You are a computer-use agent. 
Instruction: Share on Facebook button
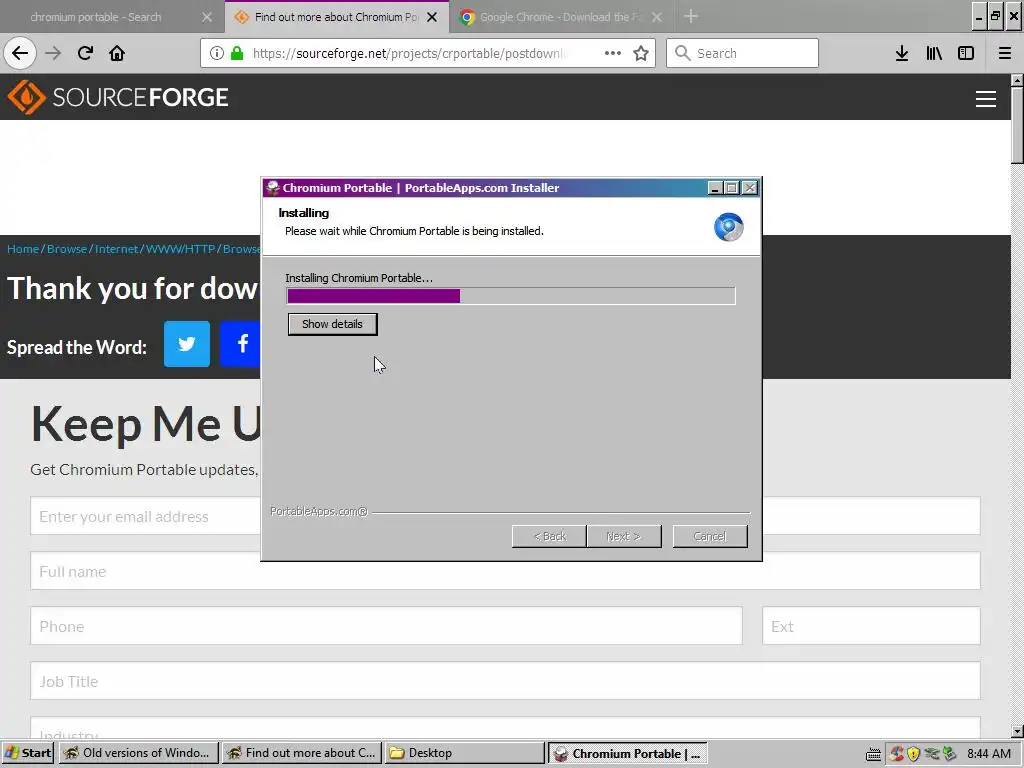coord(240,344)
